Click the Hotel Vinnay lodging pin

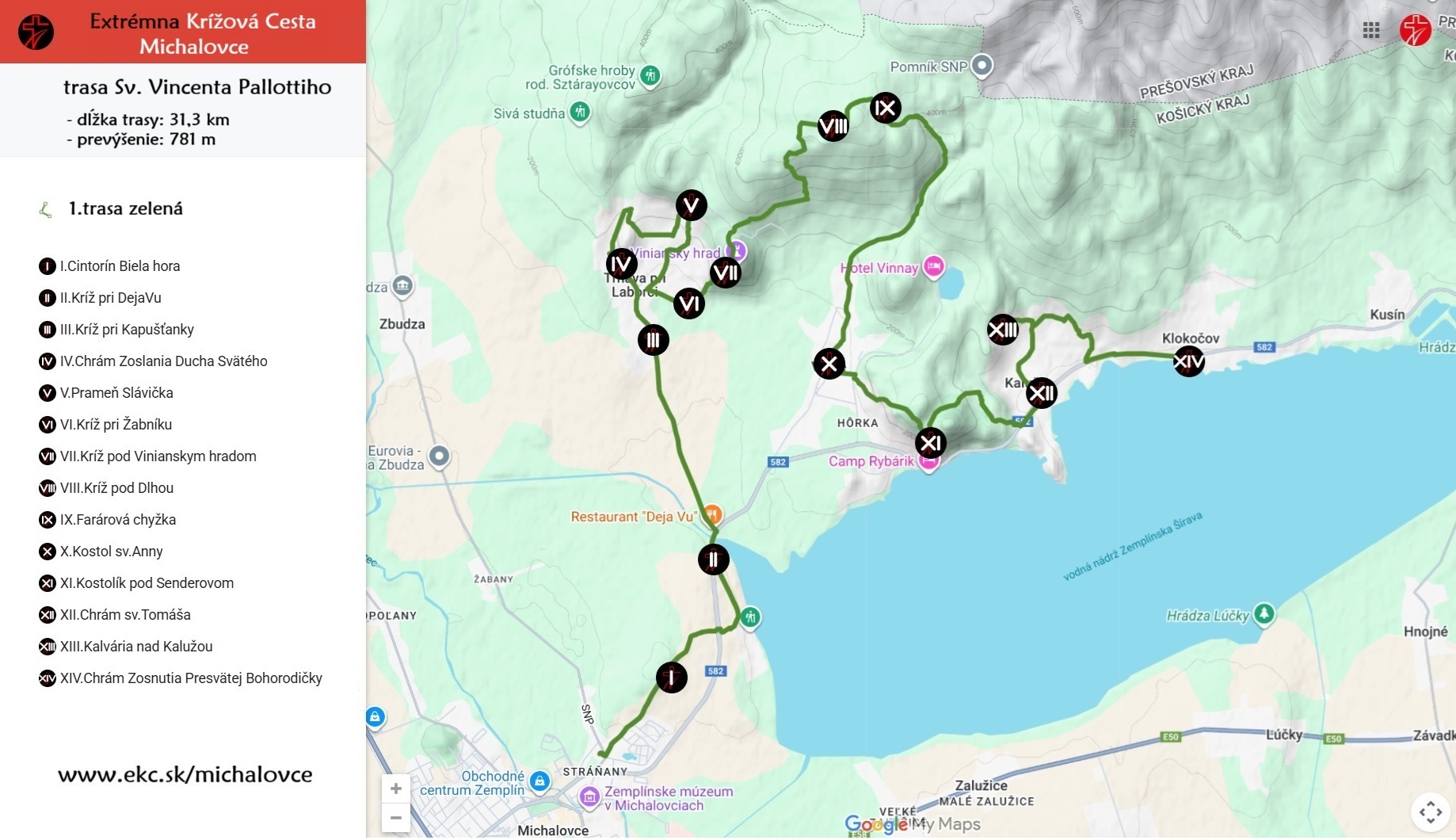[x=934, y=267]
